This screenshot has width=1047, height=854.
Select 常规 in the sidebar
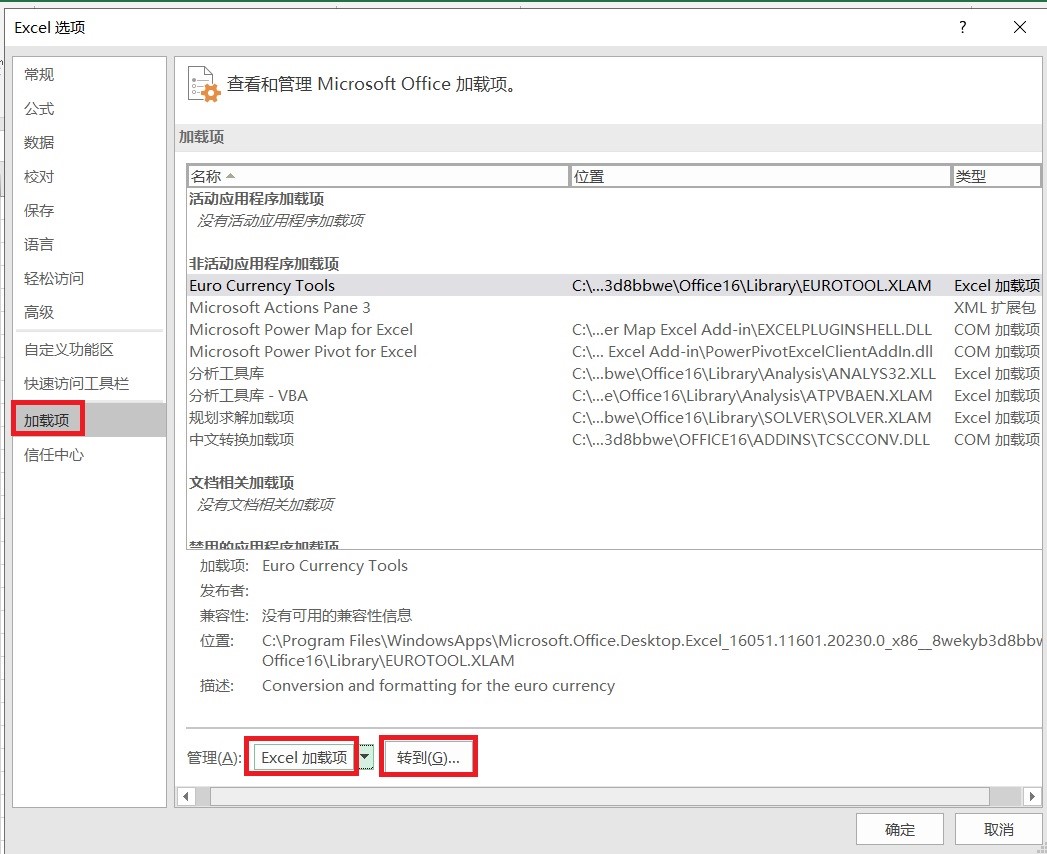[40, 75]
